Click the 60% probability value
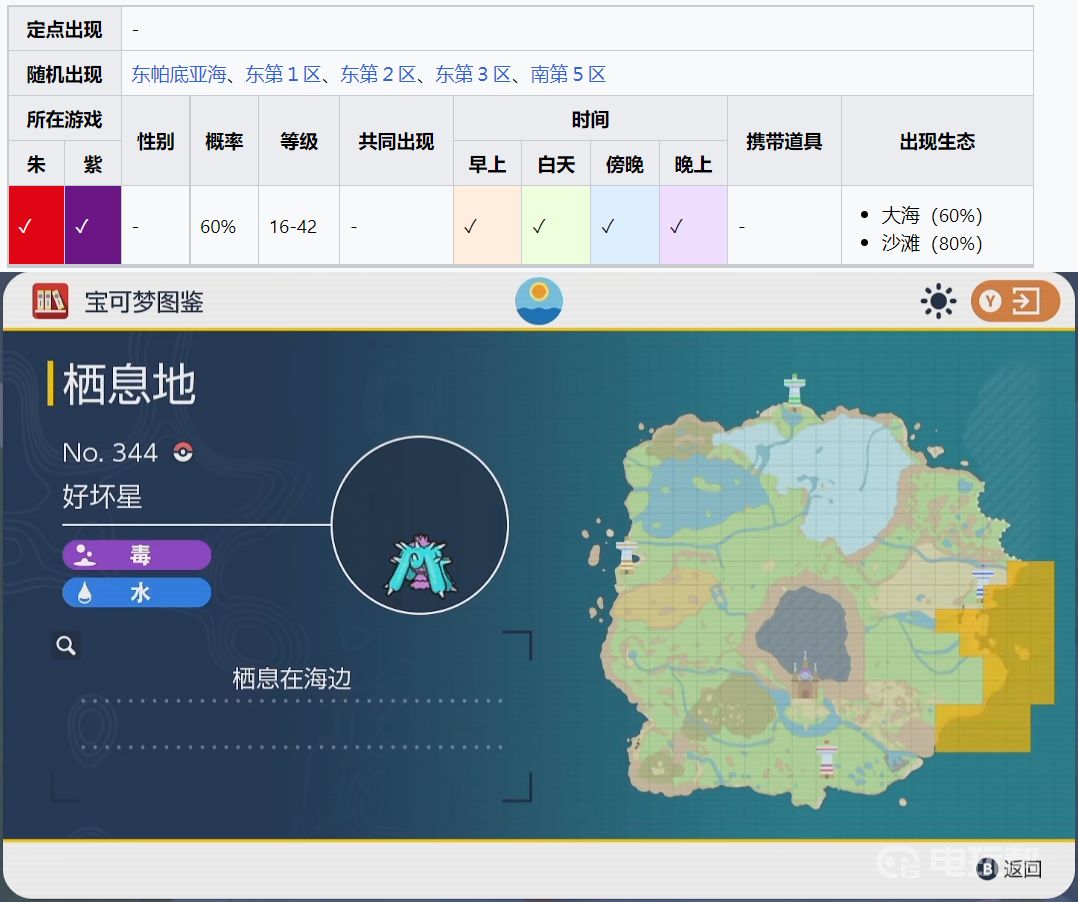 click(x=218, y=226)
